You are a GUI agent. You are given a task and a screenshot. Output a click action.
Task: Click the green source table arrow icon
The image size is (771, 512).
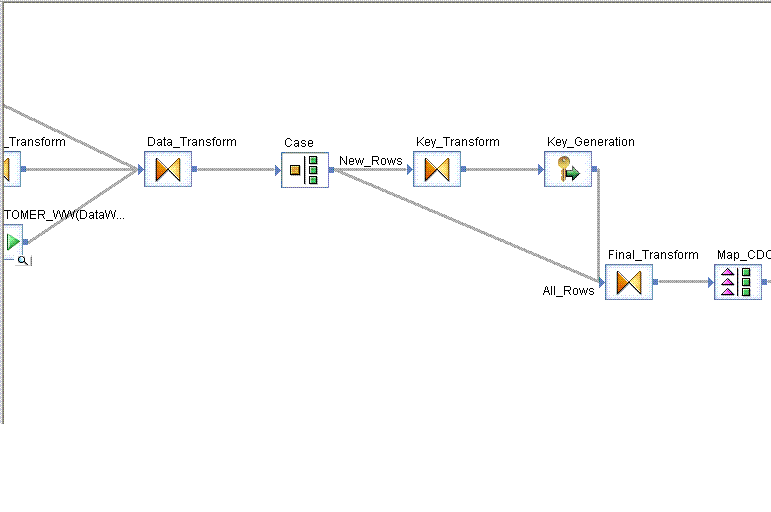tap(12, 241)
